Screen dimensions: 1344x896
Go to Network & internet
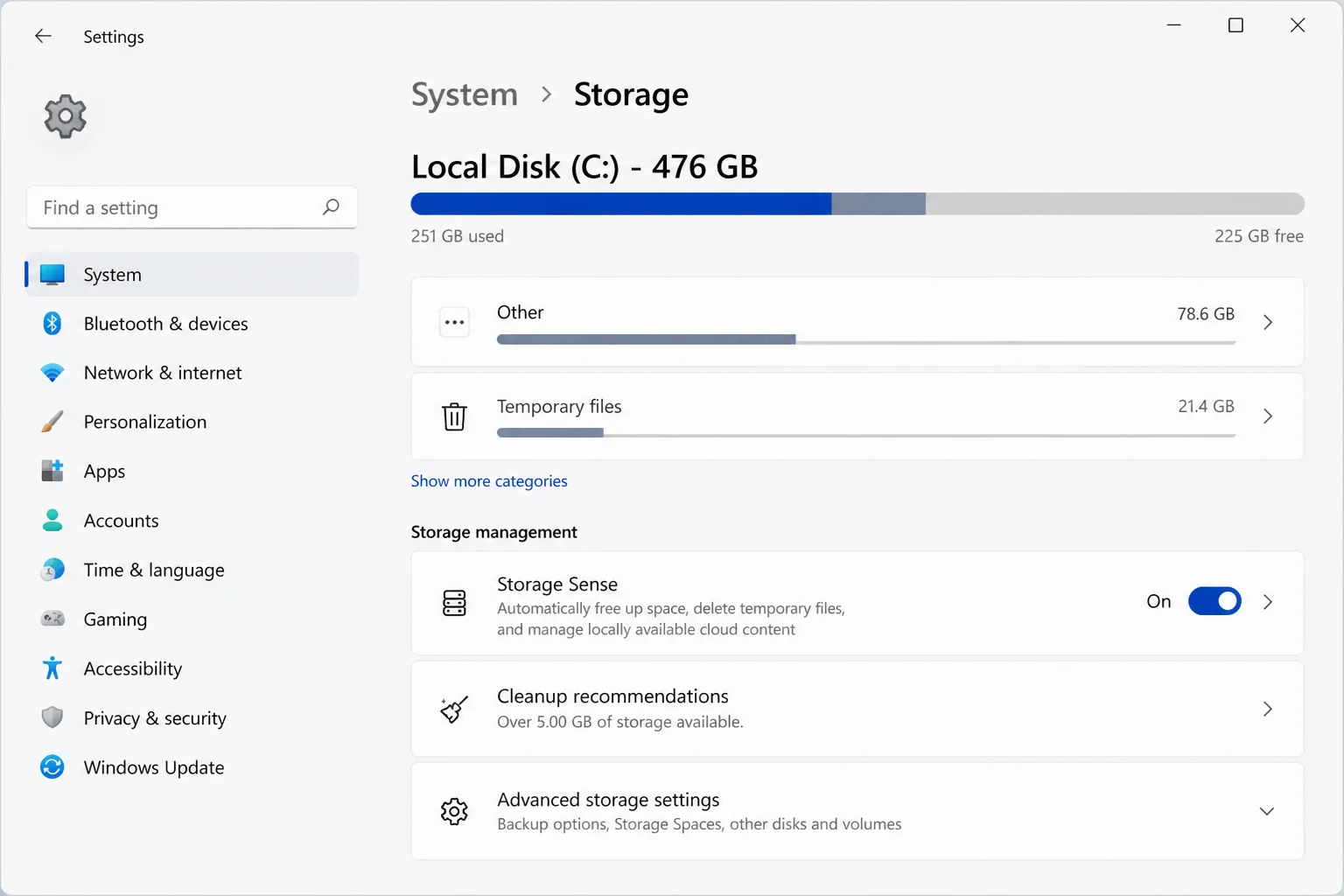click(192, 373)
